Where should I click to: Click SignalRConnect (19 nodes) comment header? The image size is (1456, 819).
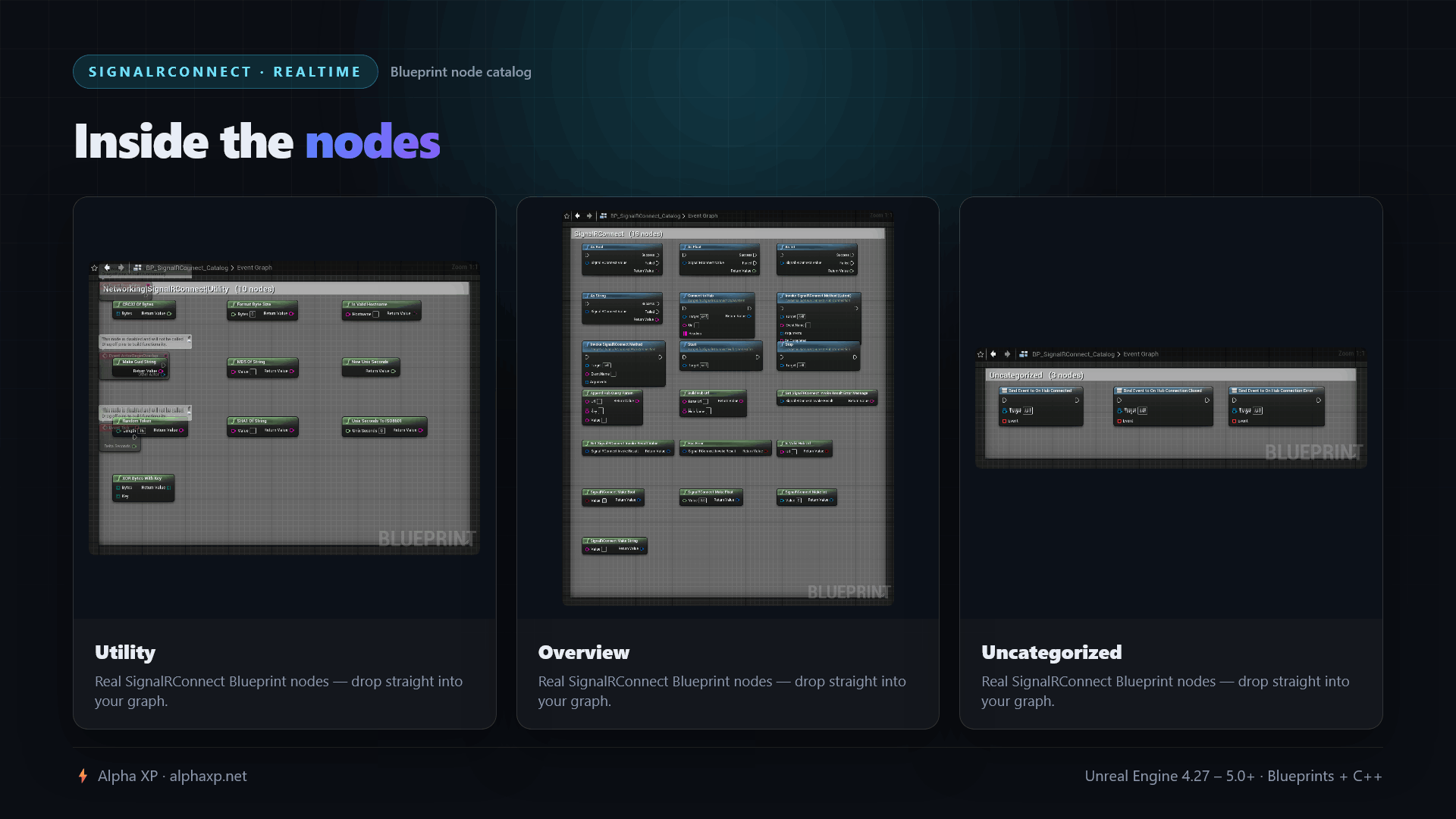point(728,234)
